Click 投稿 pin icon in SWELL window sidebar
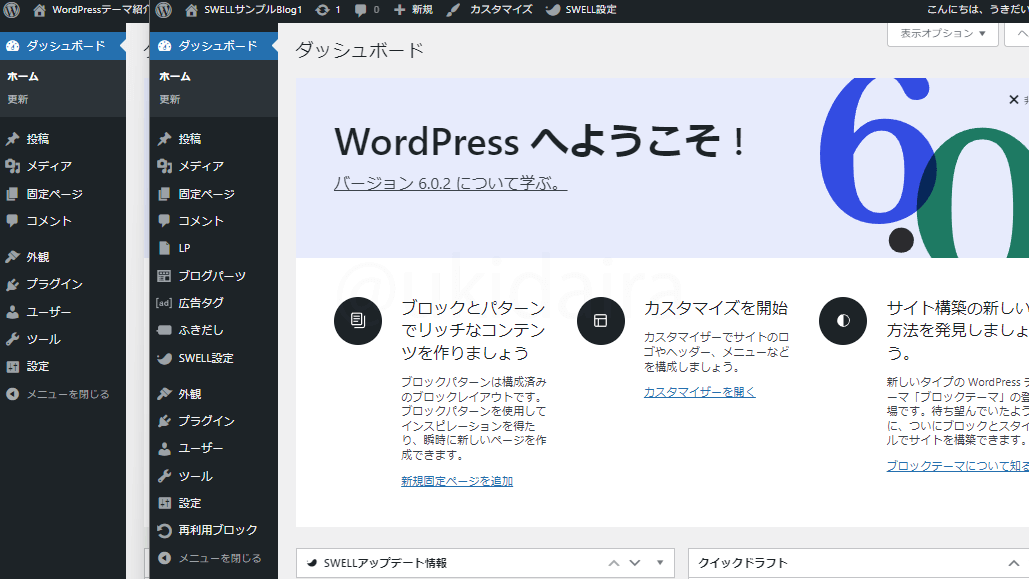The height and width of the screenshot is (579, 1029). pyautogui.click(x=164, y=139)
